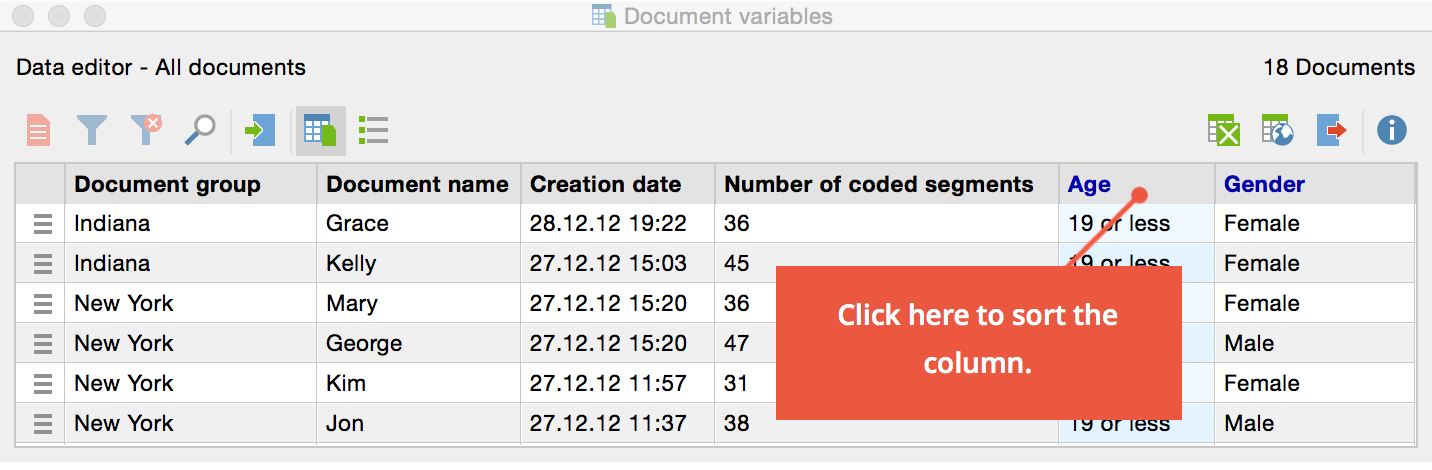Apply the filter funnel icon
Image resolution: width=1432 pixels, height=470 pixels.
(92, 130)
